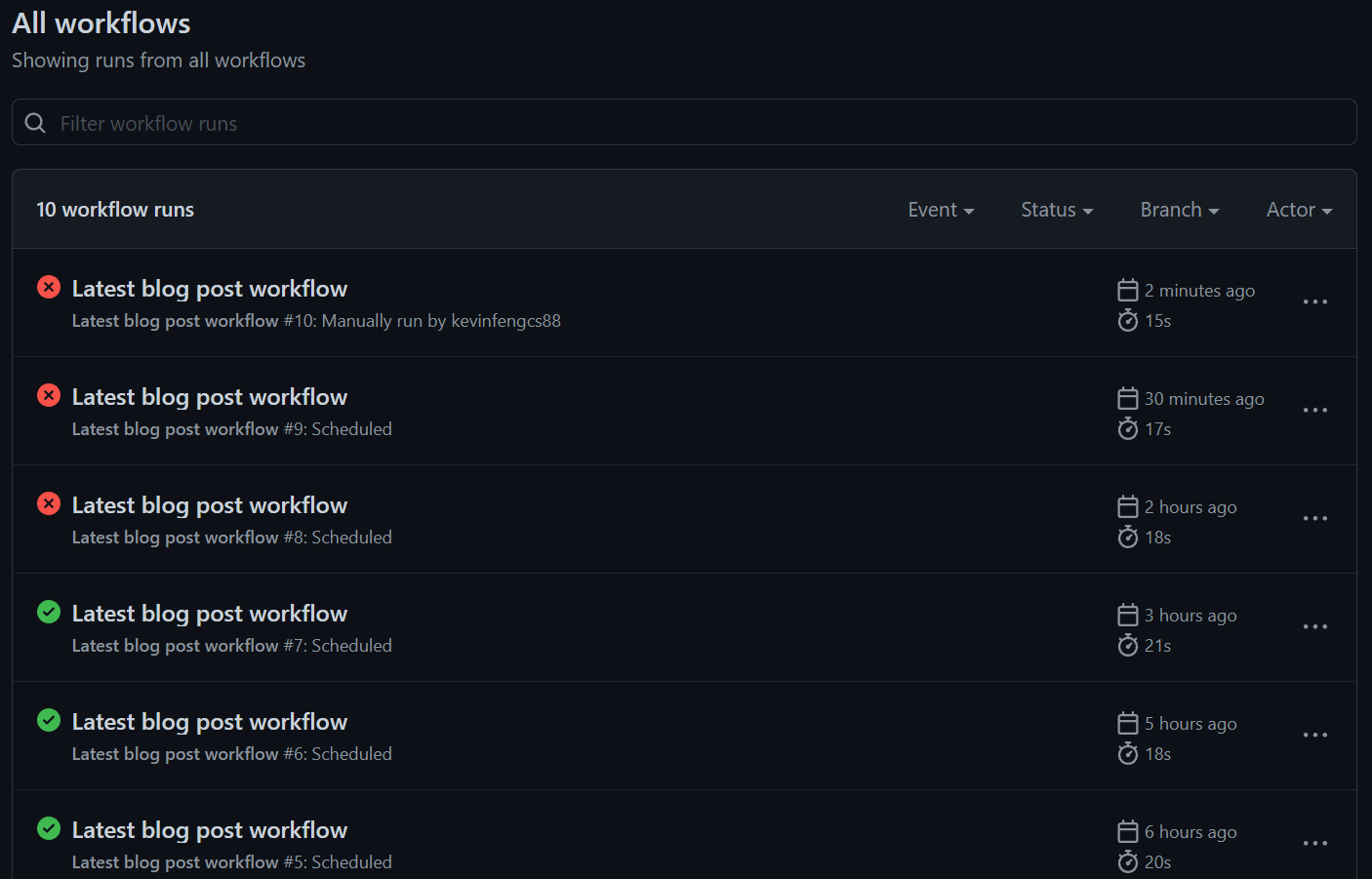This screenshot has width=1372, height=879.
Task: Click the 20s duration of run #5
Action: pos(1157,862)
